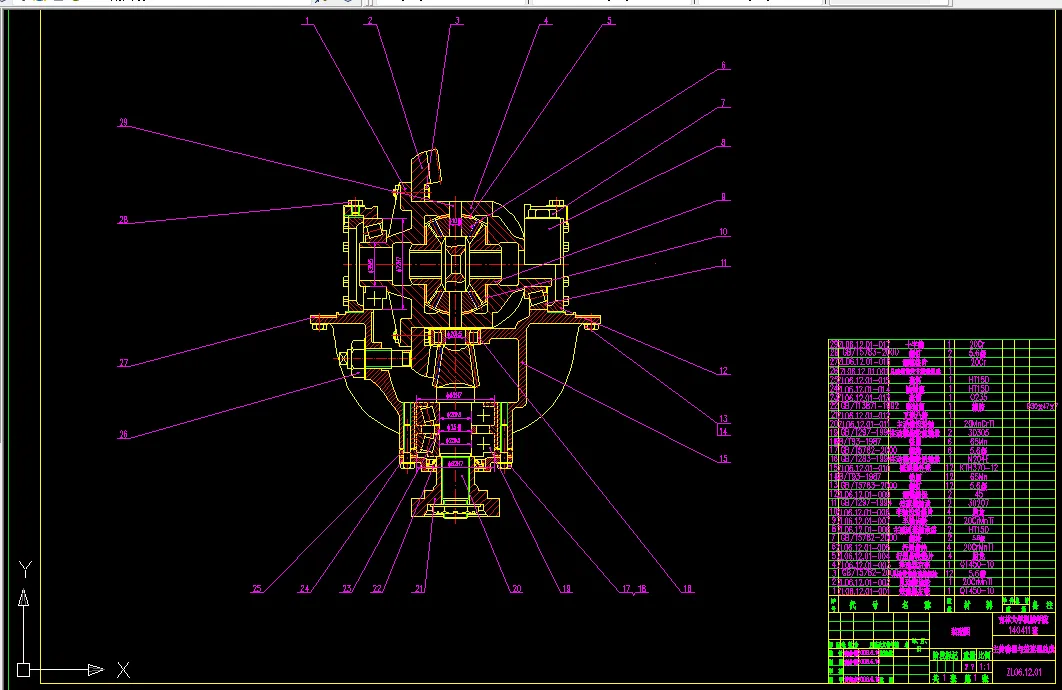
Task: Select part callout number 7
Action: tap(723, 104)
